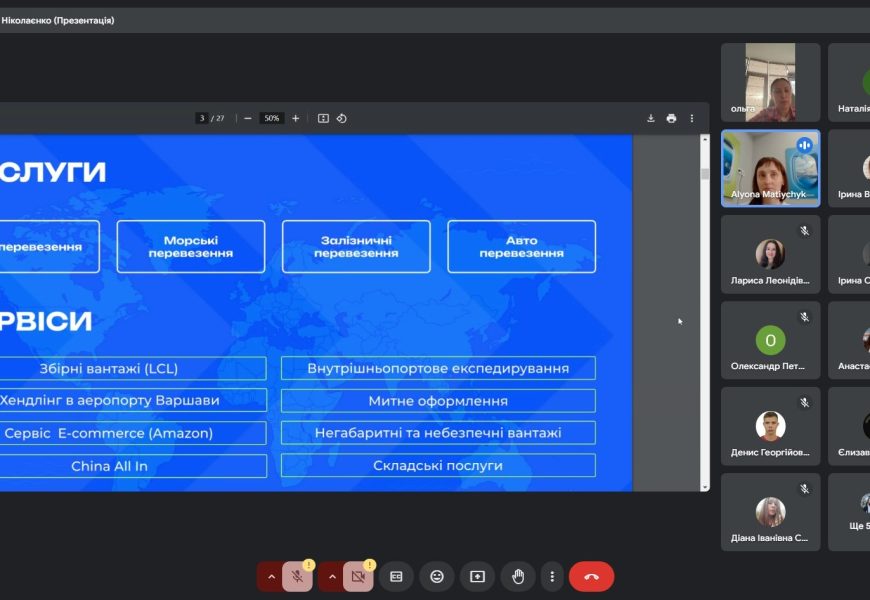Open more options in meeting toolbar
The width and height of the screenshot is (870, 600).
[x=552, y=576]
